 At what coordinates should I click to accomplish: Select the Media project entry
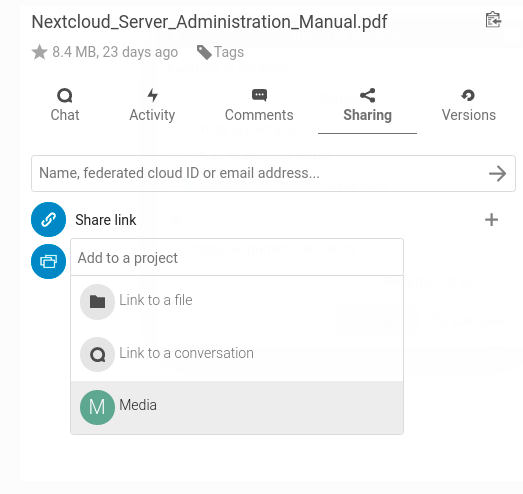point(237,407)
